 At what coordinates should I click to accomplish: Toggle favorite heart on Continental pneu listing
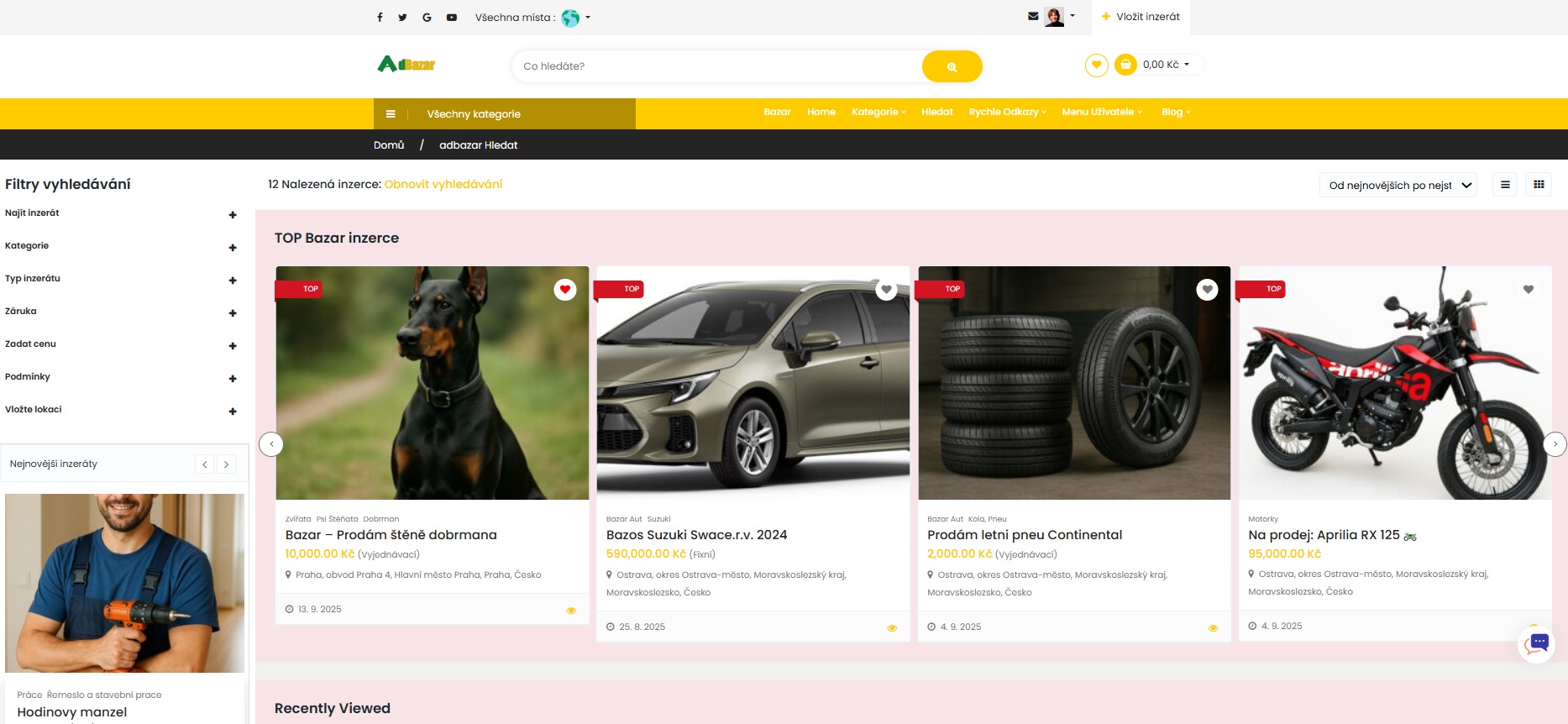[1207, 290]
